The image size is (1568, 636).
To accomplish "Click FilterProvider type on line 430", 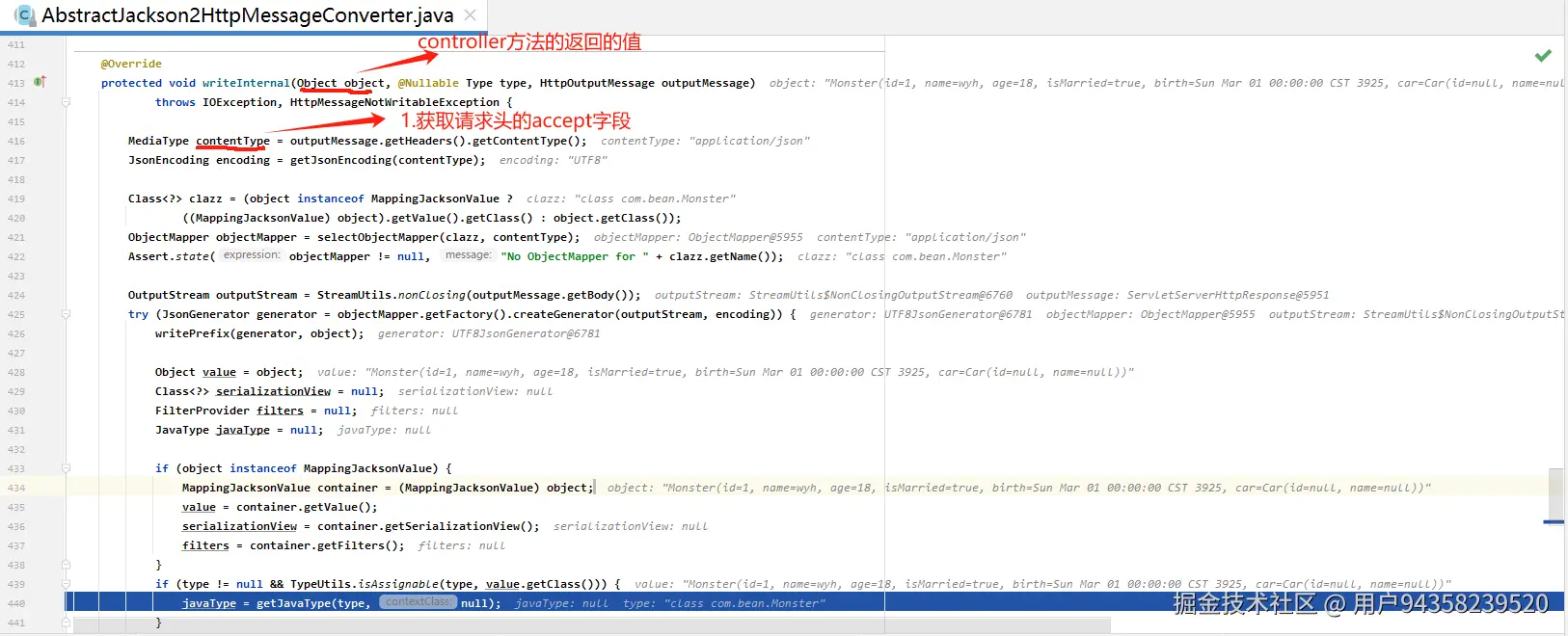I will [x=203, y=411].
